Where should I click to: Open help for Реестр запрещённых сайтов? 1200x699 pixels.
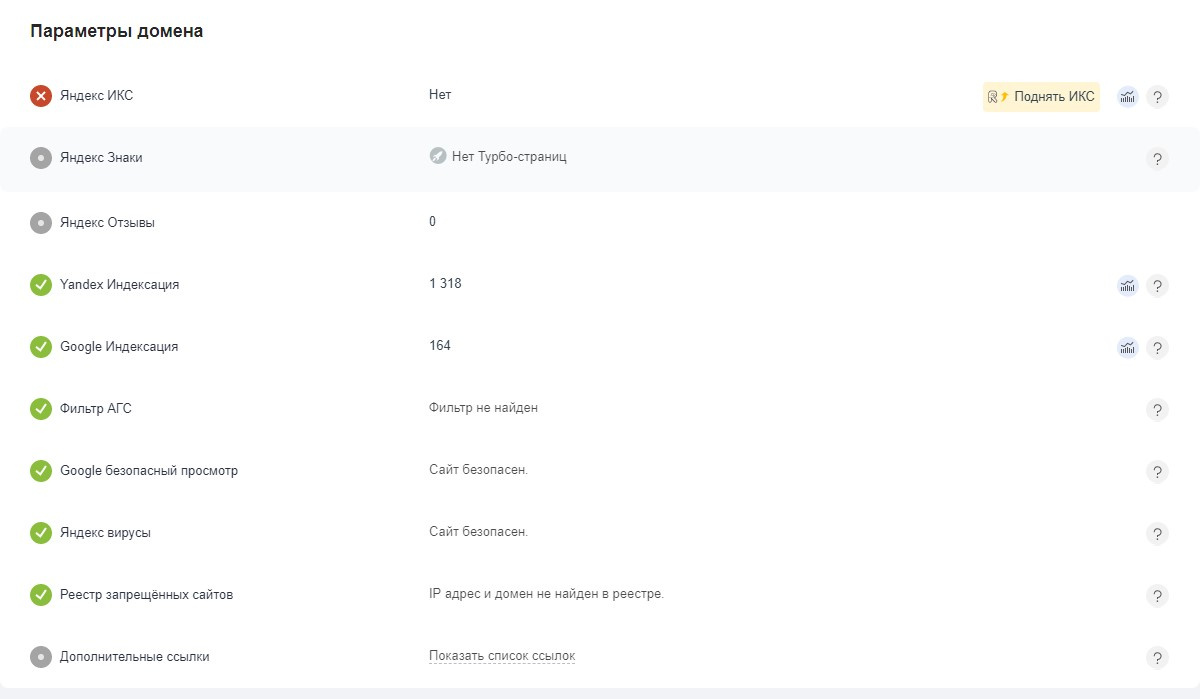(1157, 596)
